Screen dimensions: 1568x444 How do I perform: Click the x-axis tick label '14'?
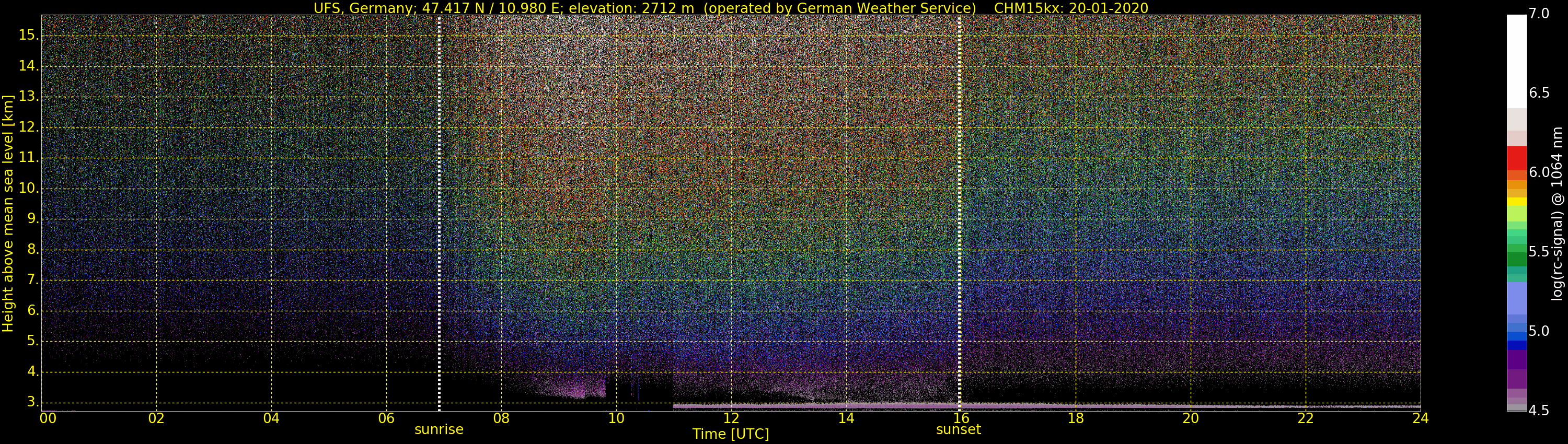tap(846, 418)
